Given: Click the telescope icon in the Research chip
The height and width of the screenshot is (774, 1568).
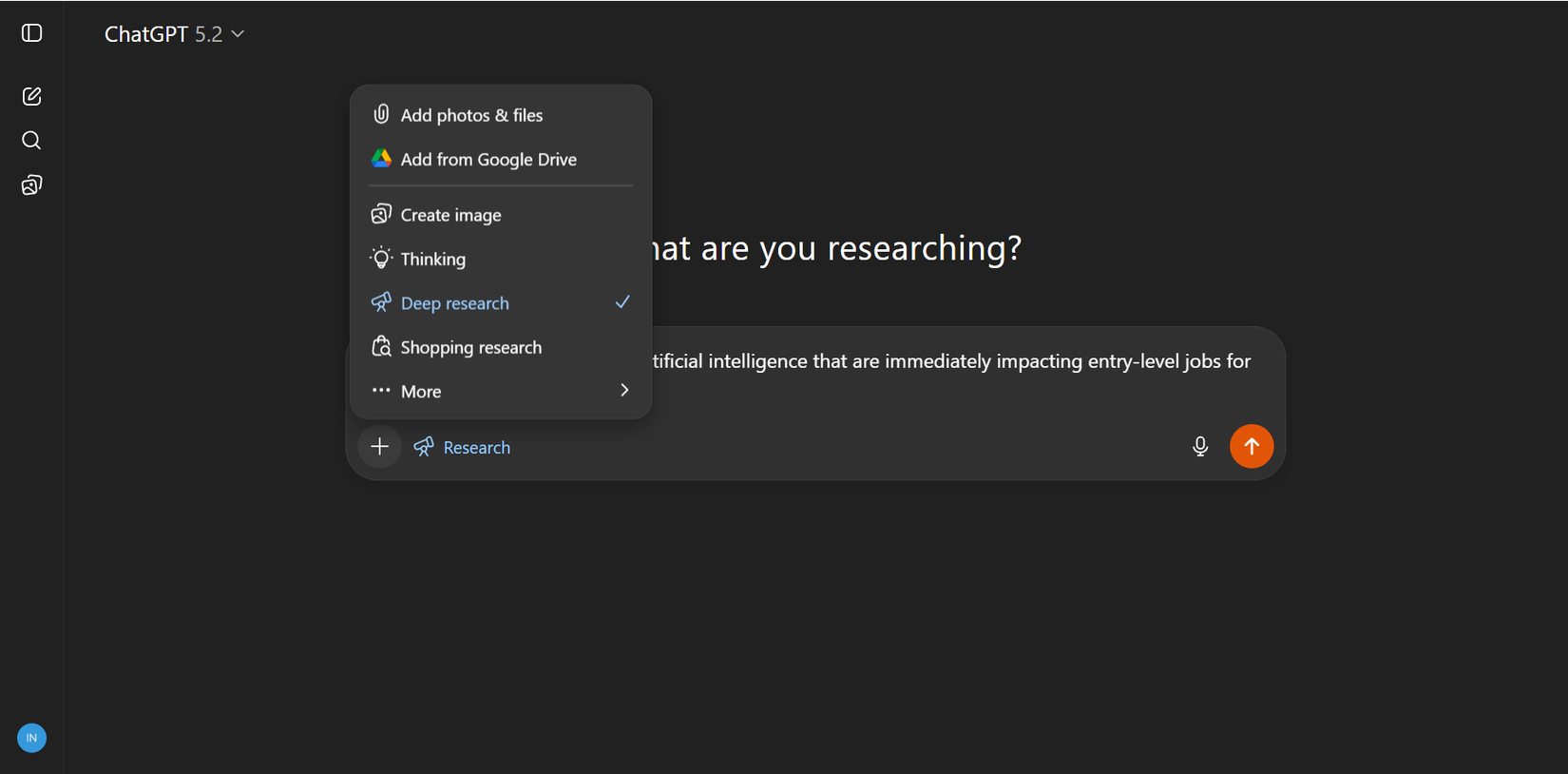Looking at the screenshot, I should tap(424, 446).
